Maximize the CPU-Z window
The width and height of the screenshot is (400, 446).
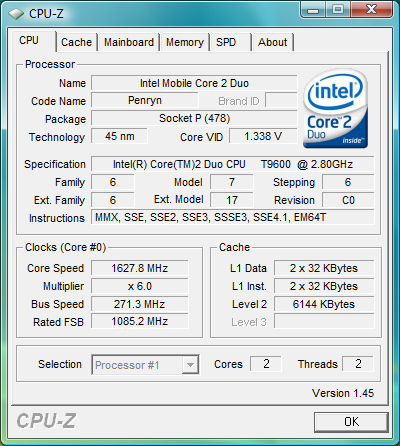(338, 10)
